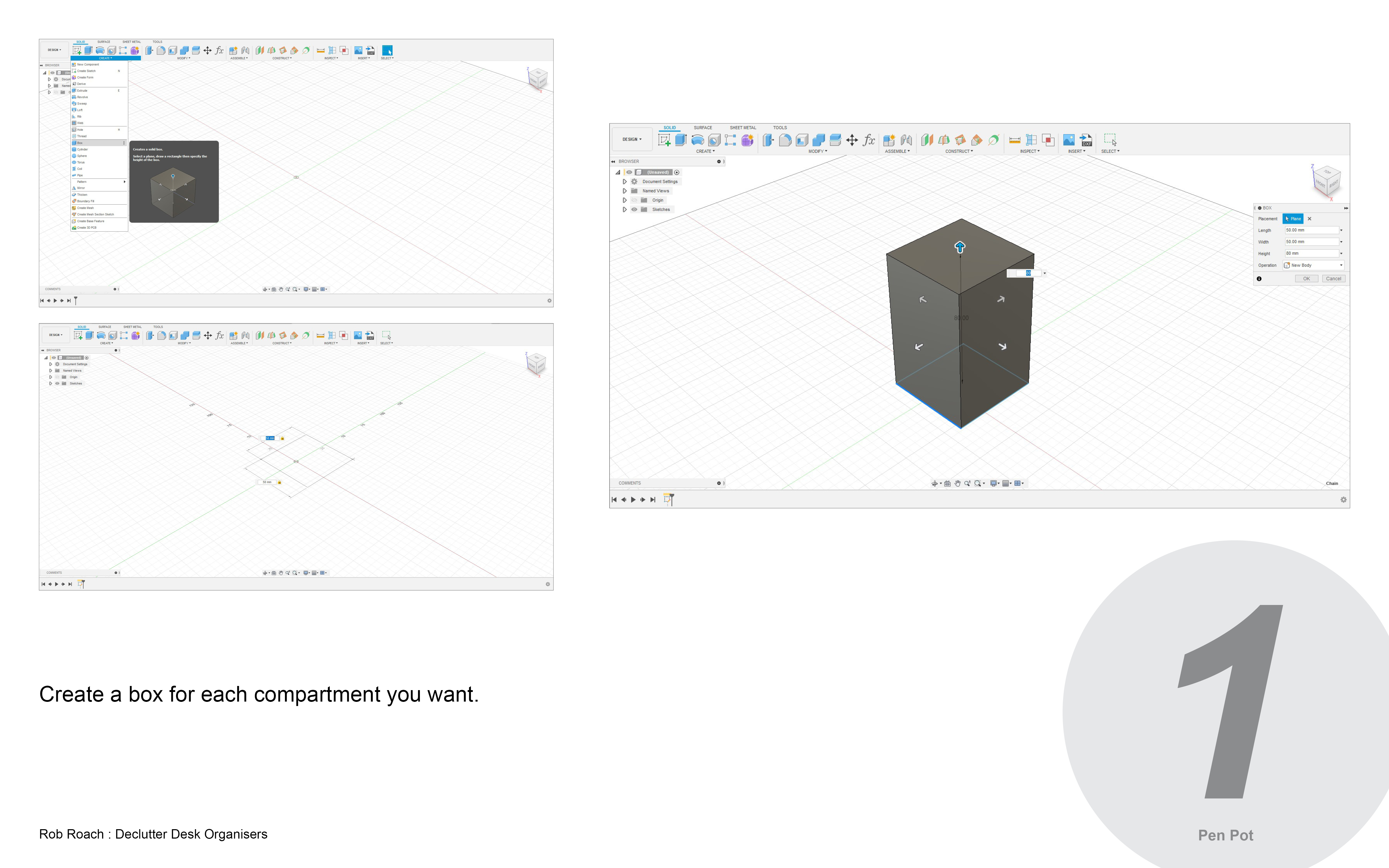Toggle Sketches visibility eye in rectangle sketch screenshot
This screenshot has width=1389, height=868.
(57, 384)
